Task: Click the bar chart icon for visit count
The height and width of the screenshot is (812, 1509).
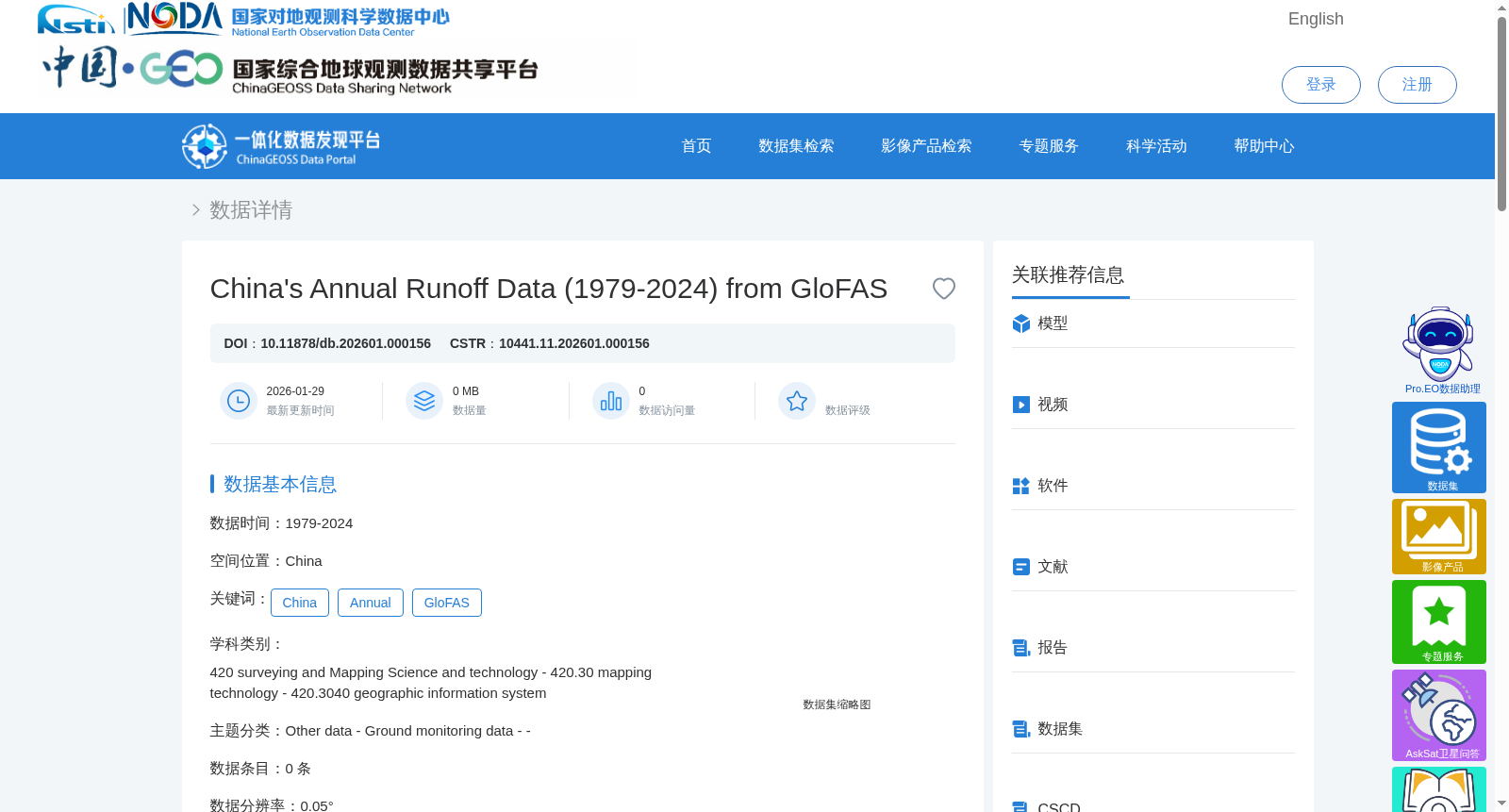Action: pos(611,401)
